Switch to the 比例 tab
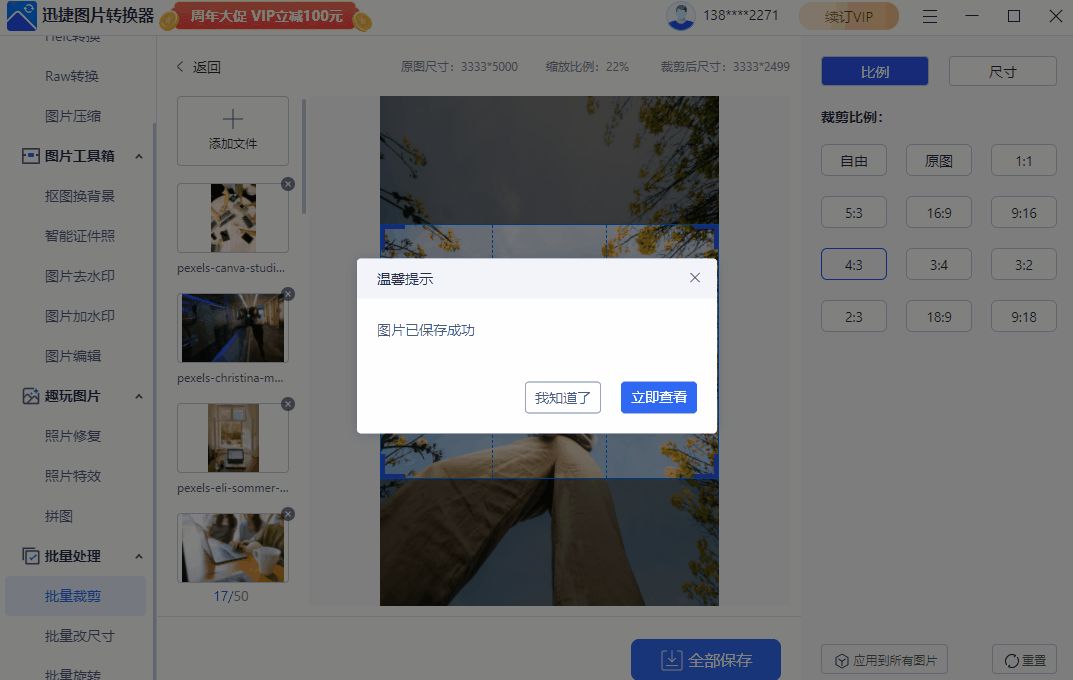The width and height of the screenshot is (1073, 680). [875, 71]
